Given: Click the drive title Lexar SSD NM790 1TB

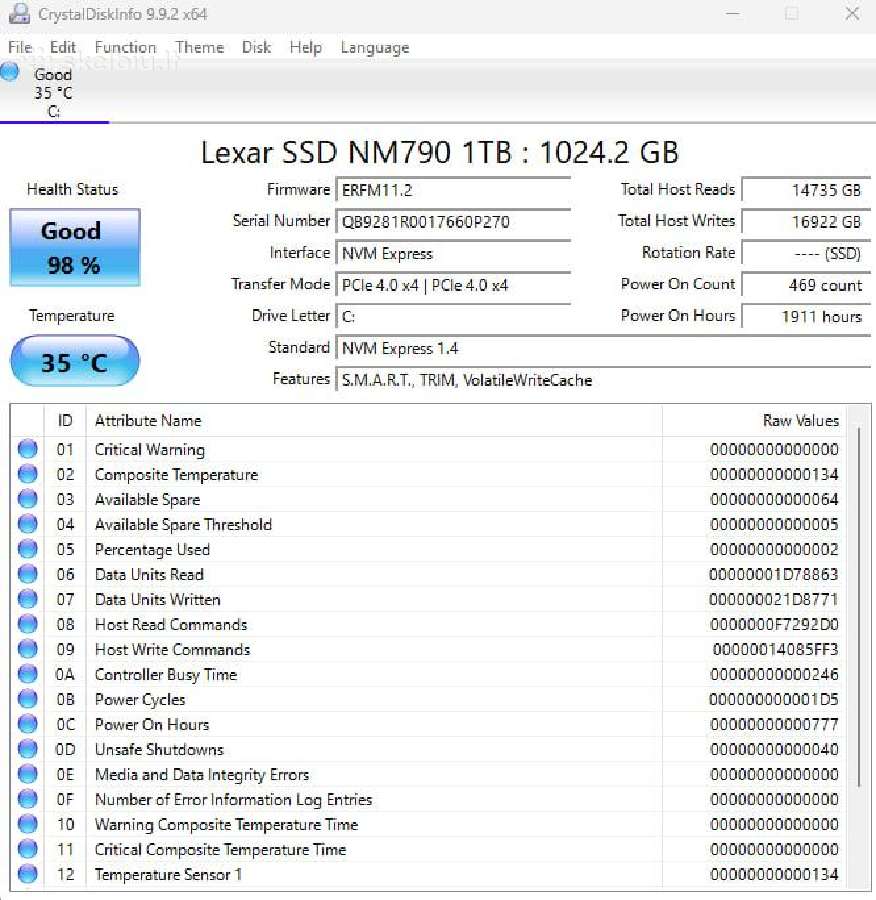Looking at the screenshot, I should click(x=439, y=152).
